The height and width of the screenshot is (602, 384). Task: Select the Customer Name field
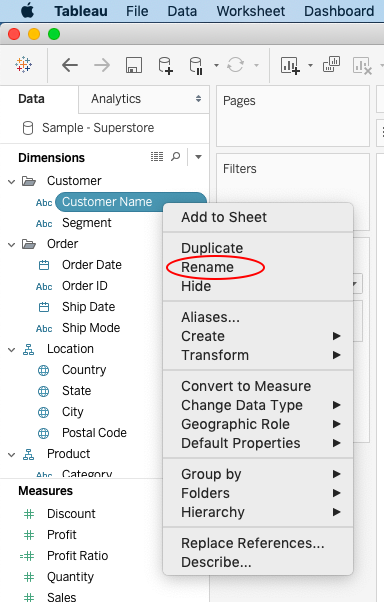(x=131, y=202)
